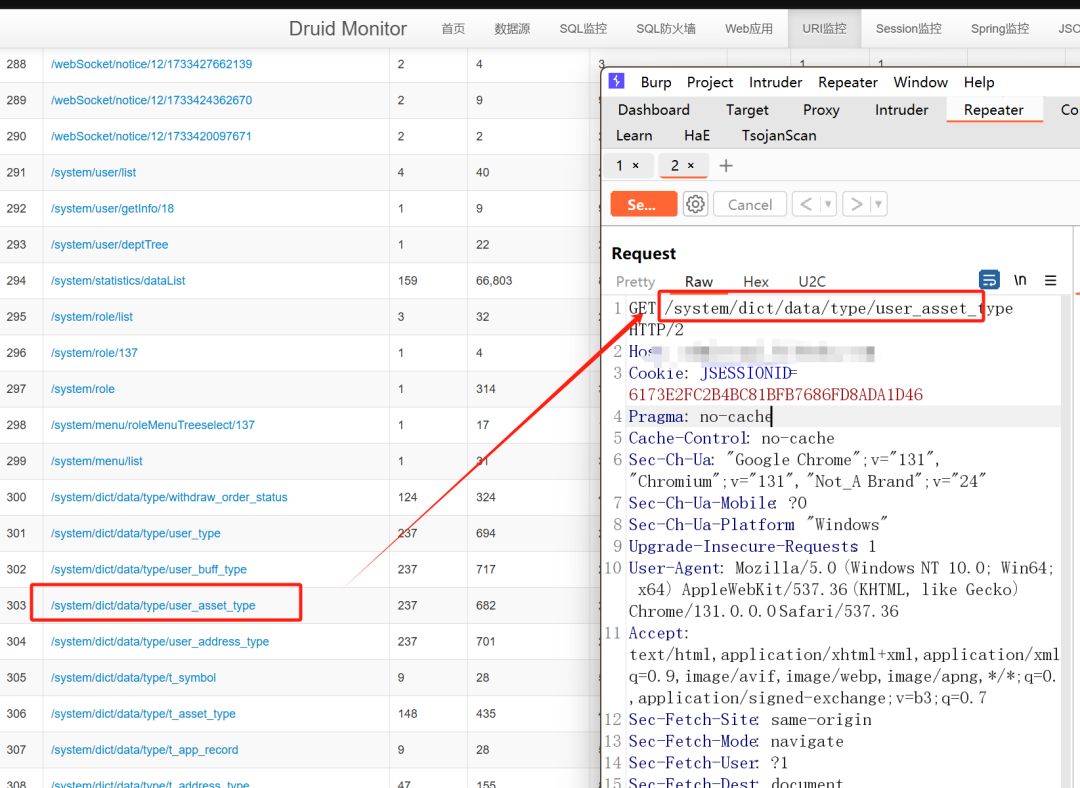
Task: Click the Cancel button in Repeater
Action: pos(750,204)
